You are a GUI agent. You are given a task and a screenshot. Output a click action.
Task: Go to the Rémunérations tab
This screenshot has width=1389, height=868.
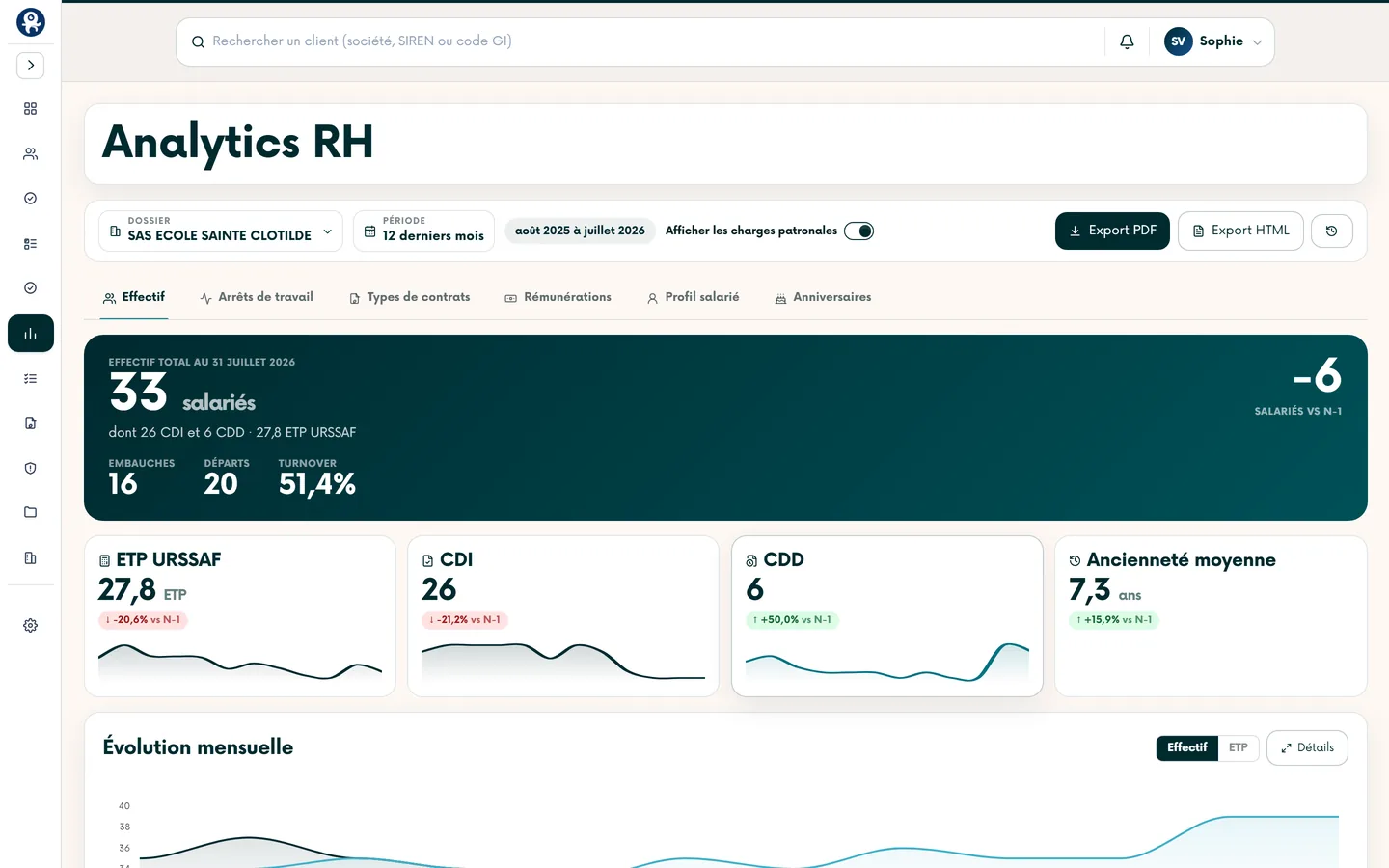[558, 297]
